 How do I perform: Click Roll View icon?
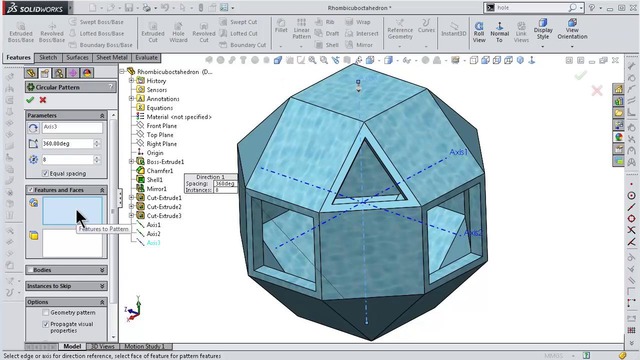click(x=479, y=32)
